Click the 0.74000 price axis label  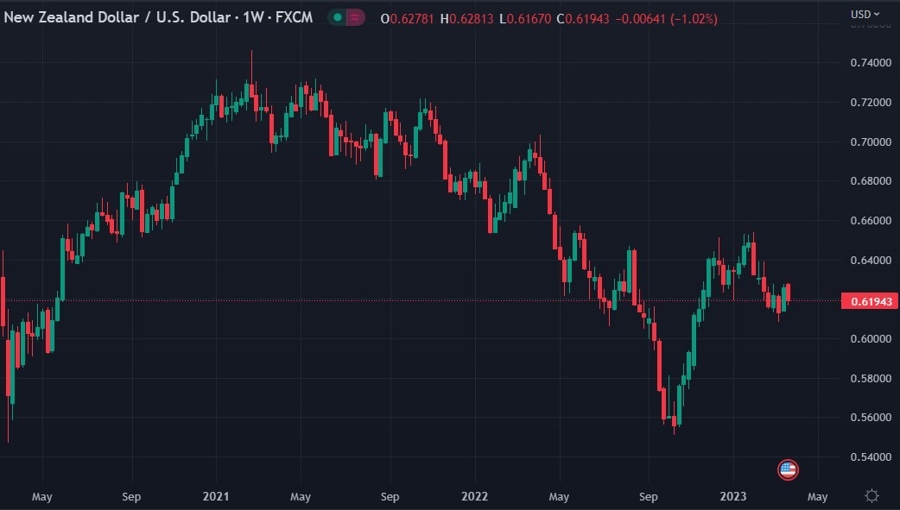871,63
